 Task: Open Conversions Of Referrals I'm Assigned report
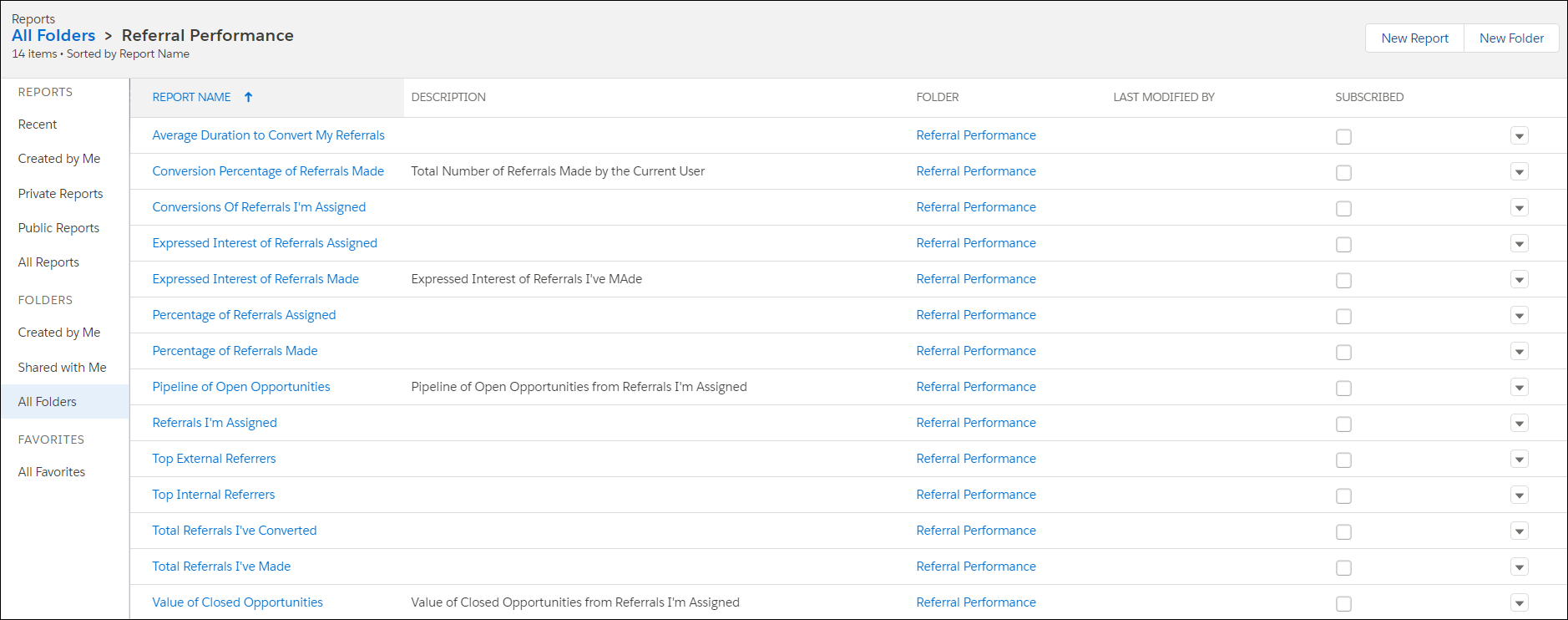coord(259,207)
